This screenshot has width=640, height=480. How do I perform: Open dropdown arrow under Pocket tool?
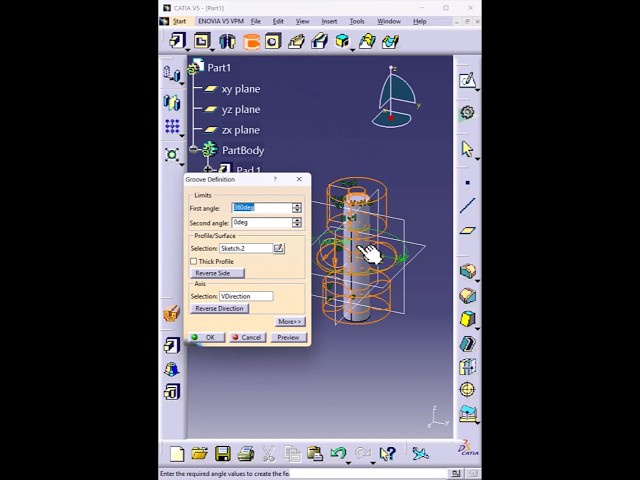212,50
